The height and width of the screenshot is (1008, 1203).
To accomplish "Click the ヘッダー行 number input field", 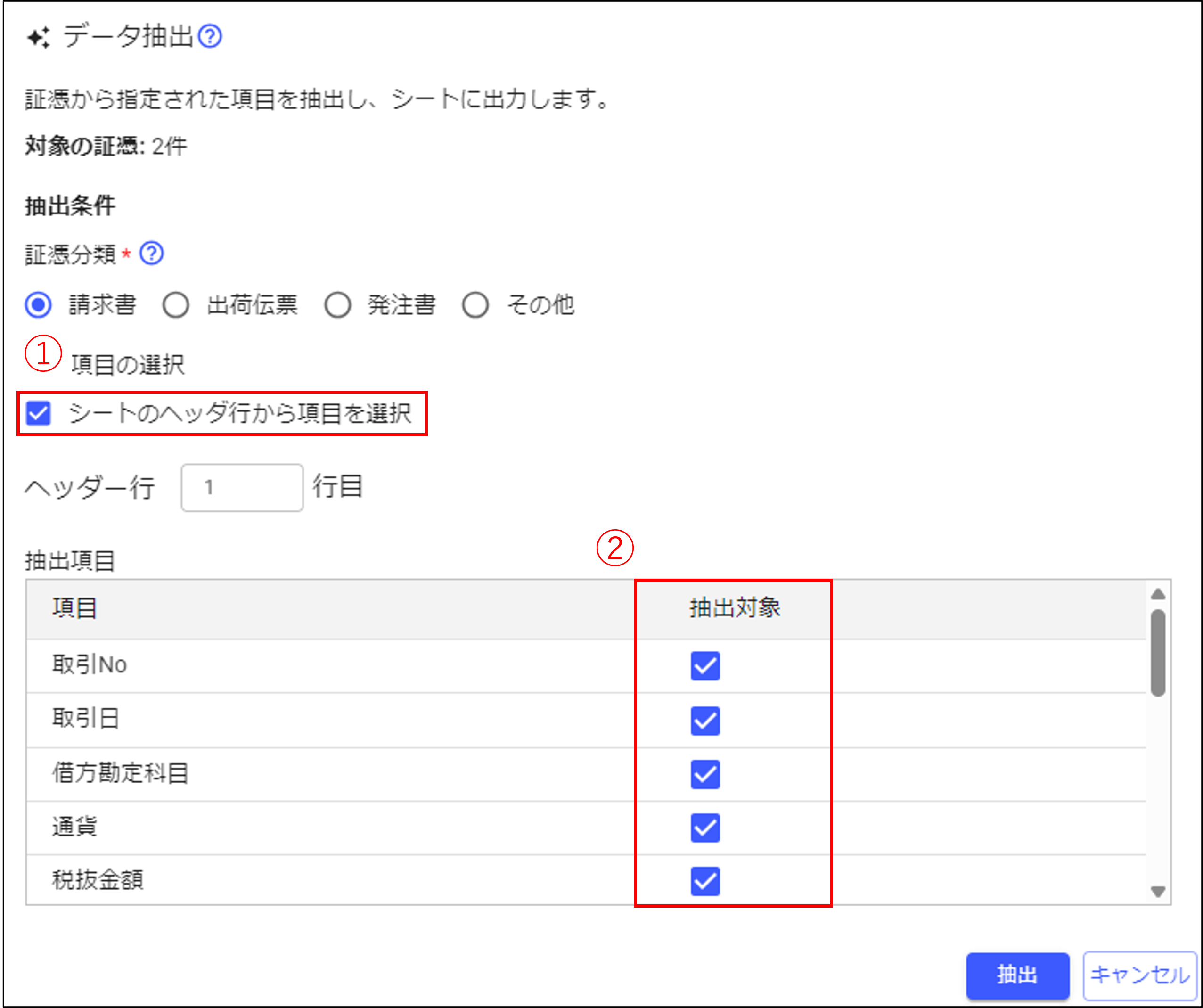I will pyautogui.click(x=242, y=488).
